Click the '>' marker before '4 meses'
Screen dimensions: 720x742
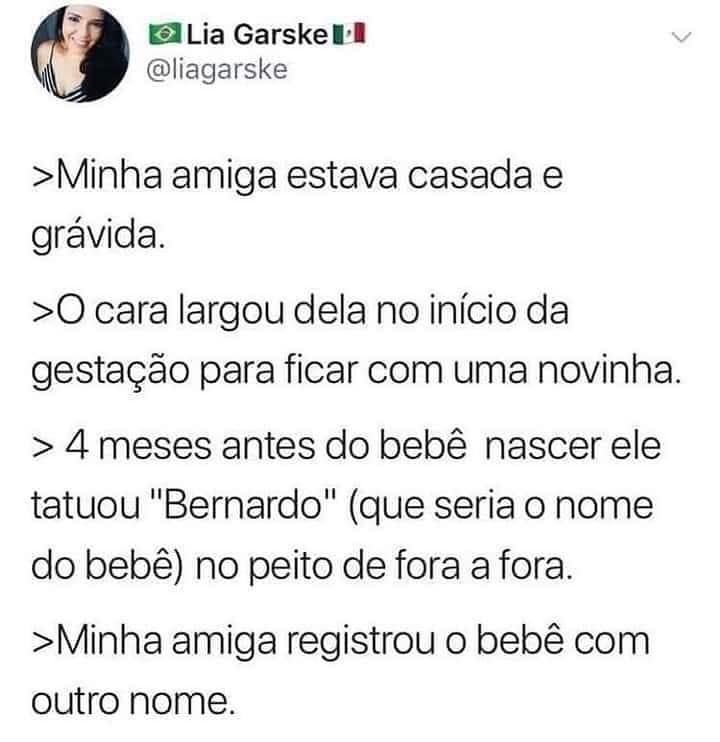pos(41,448)
